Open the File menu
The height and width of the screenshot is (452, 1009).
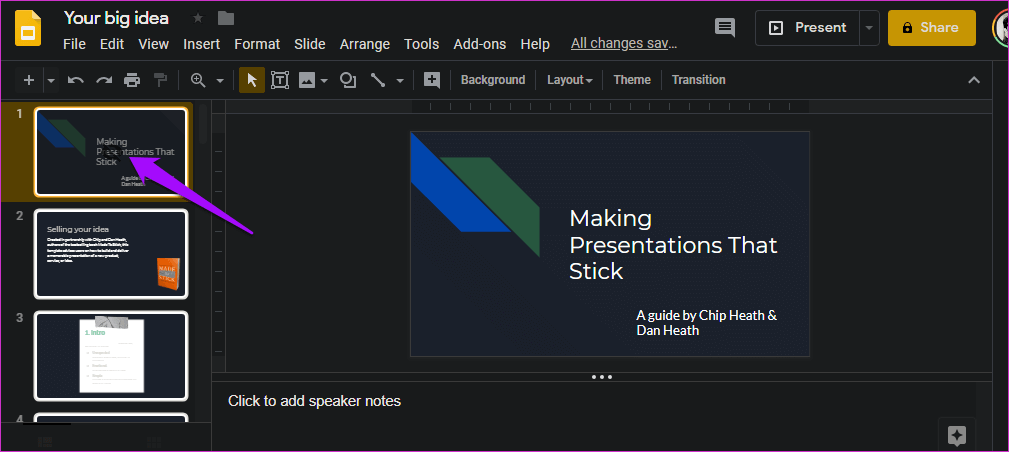74,44
